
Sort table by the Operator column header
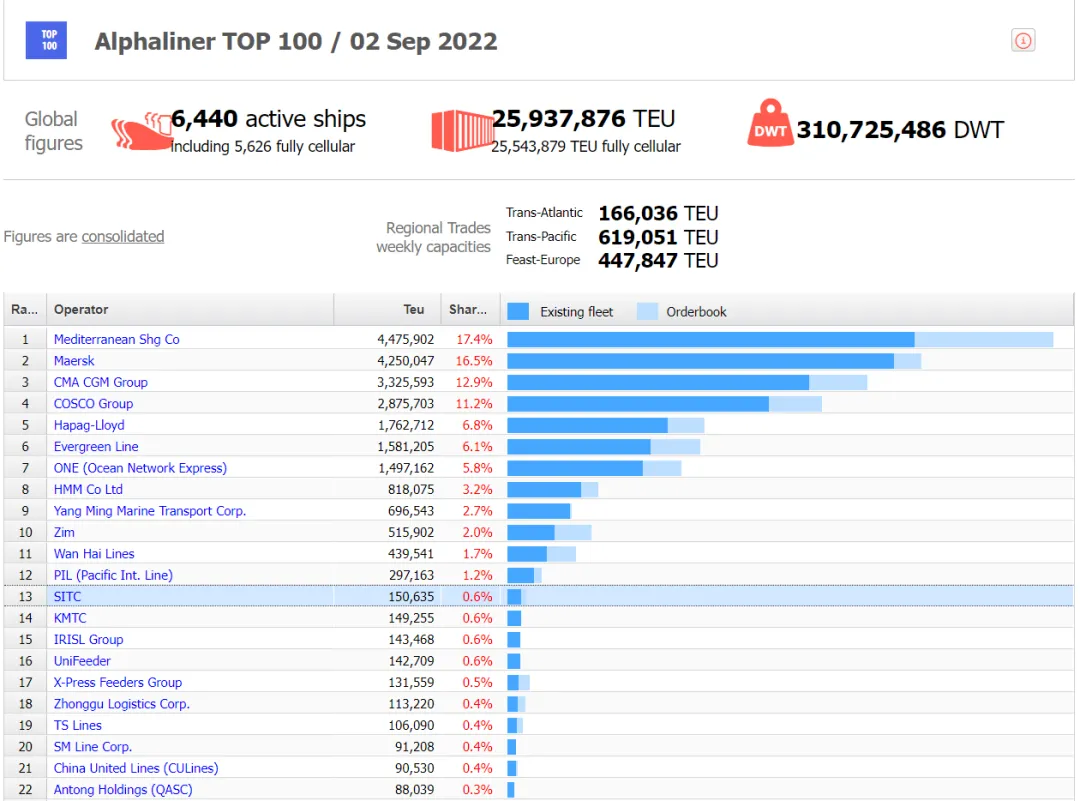click(x=190, y=309)
